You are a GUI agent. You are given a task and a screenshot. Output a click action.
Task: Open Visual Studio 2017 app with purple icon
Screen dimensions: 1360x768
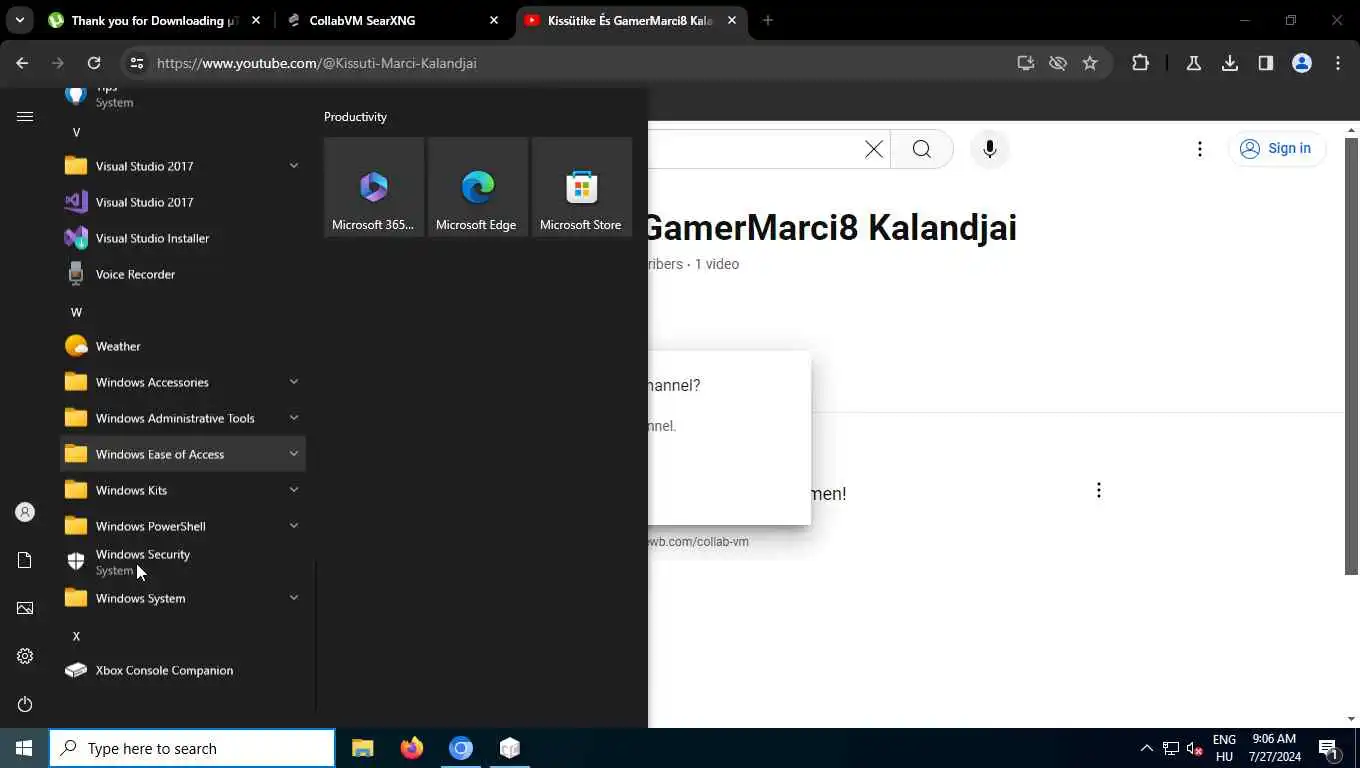point(183,202)
